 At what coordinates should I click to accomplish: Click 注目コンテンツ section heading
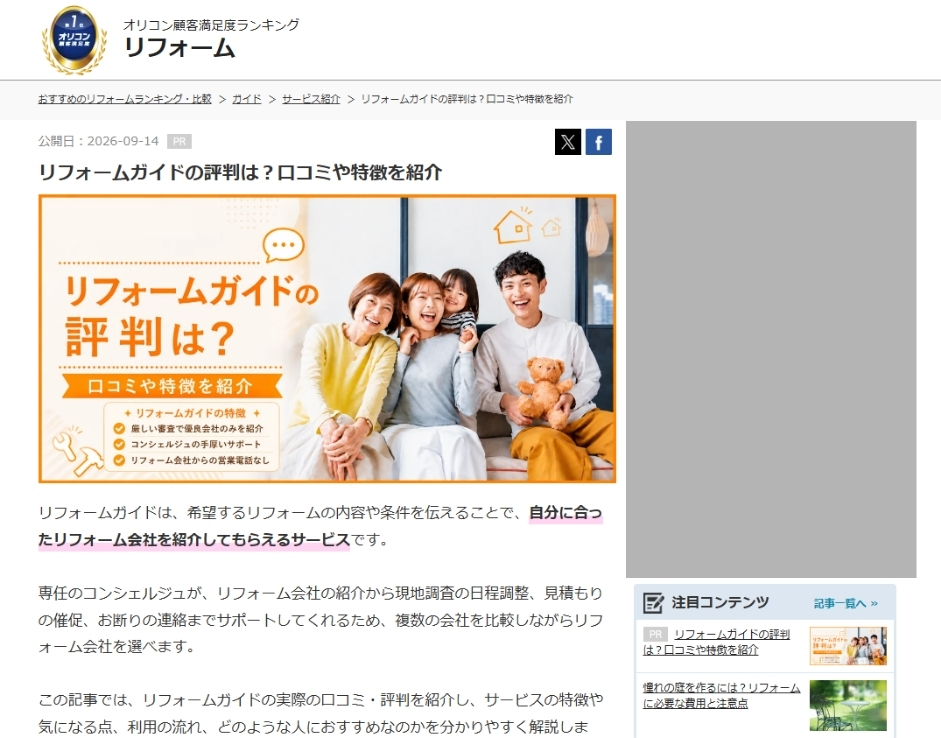(720, 602)
